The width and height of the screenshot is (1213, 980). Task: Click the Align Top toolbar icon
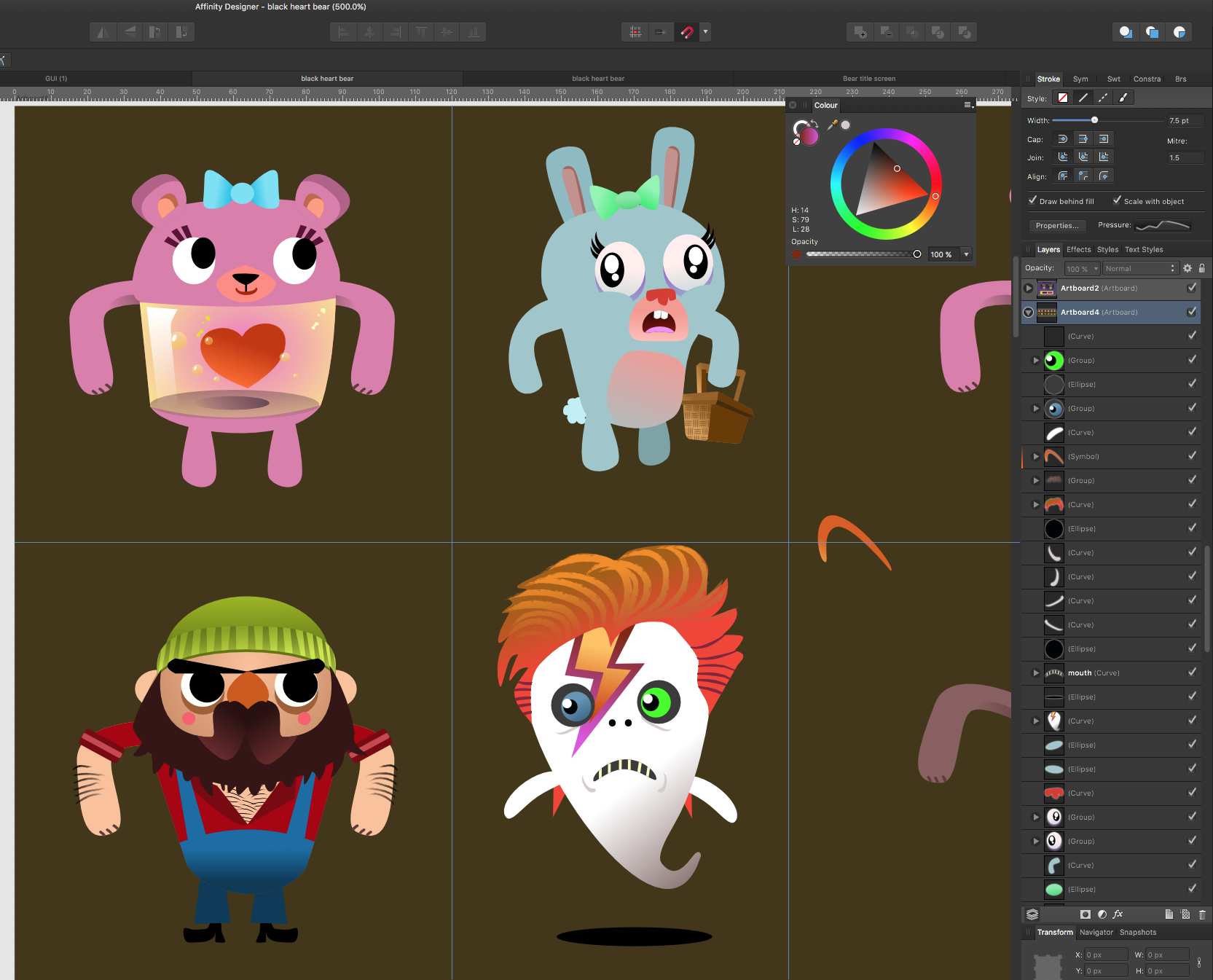pos(421,32)
